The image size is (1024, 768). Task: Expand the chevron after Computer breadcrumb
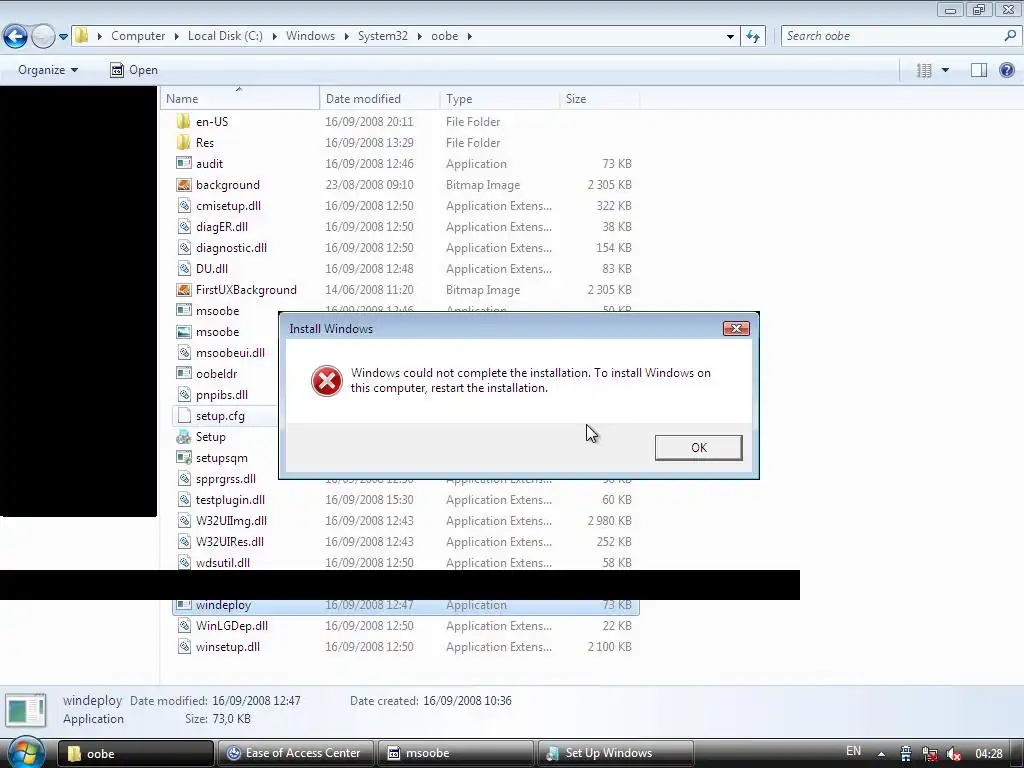(x=176, y=36)
